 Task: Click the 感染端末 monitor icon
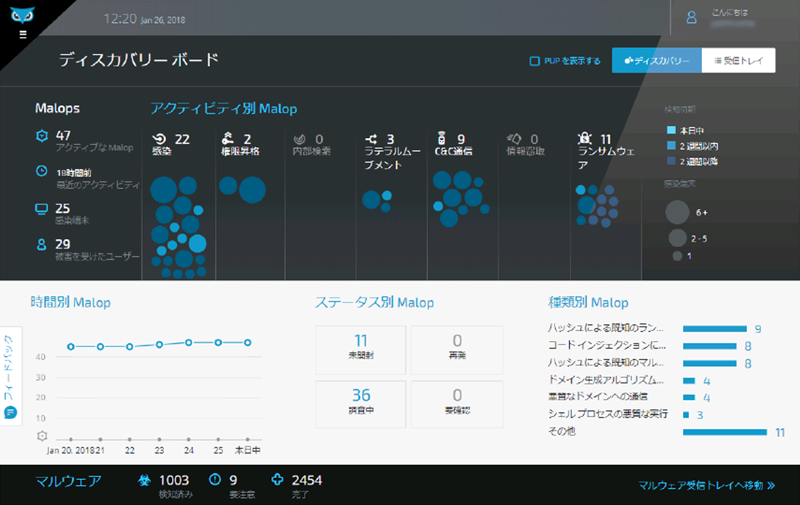(x=41, y=209)
